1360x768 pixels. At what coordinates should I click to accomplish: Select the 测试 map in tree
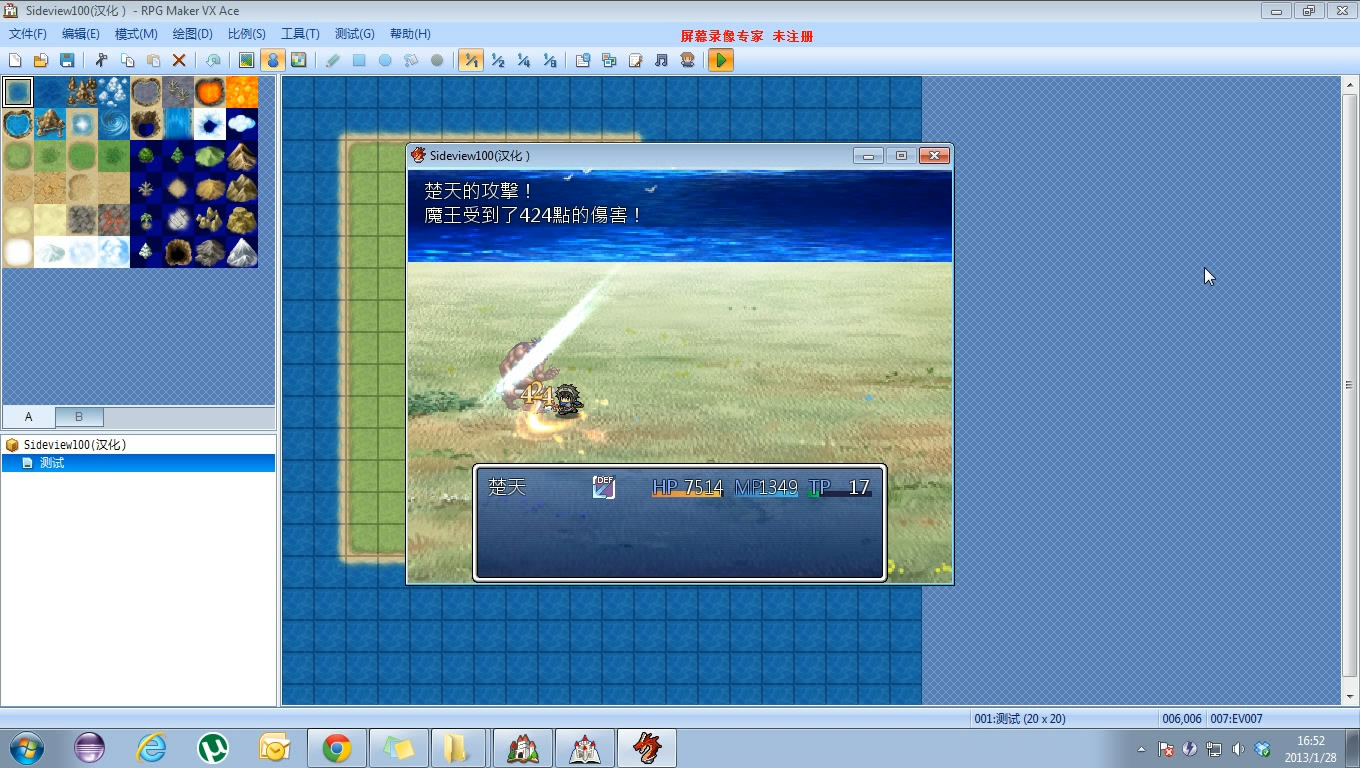coord(52,463)
